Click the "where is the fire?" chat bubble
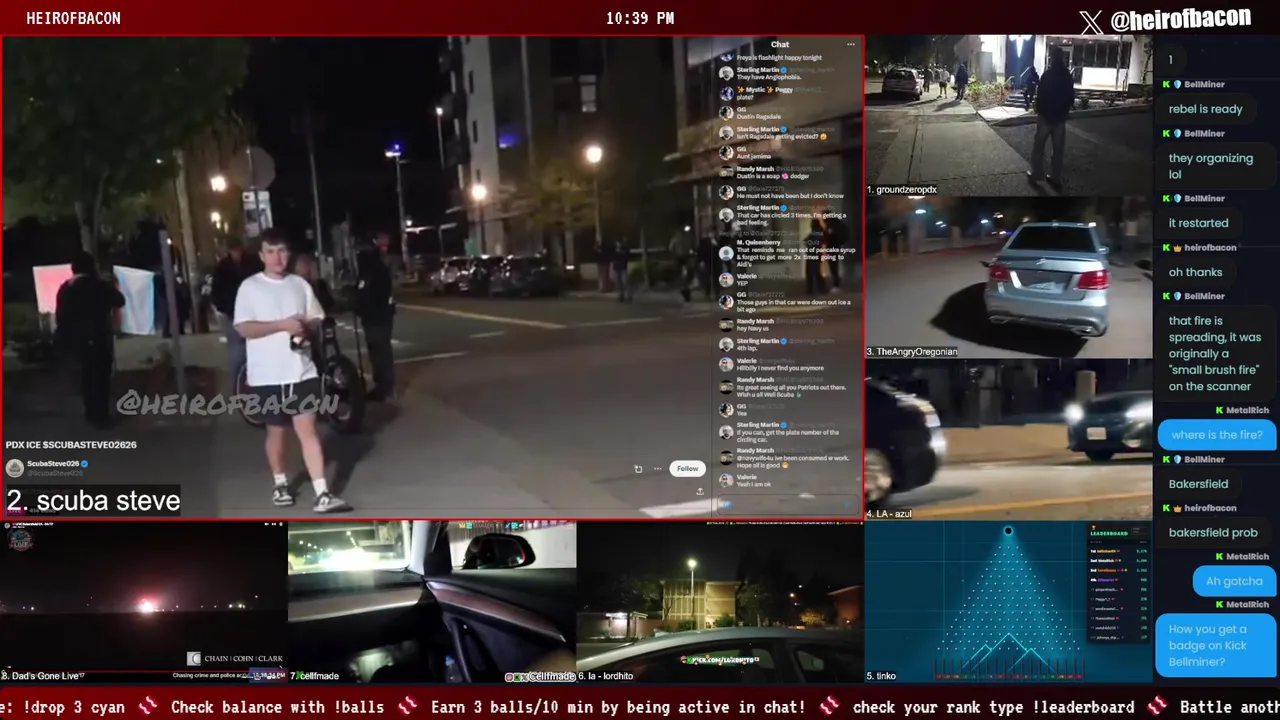 point(1217,435)
